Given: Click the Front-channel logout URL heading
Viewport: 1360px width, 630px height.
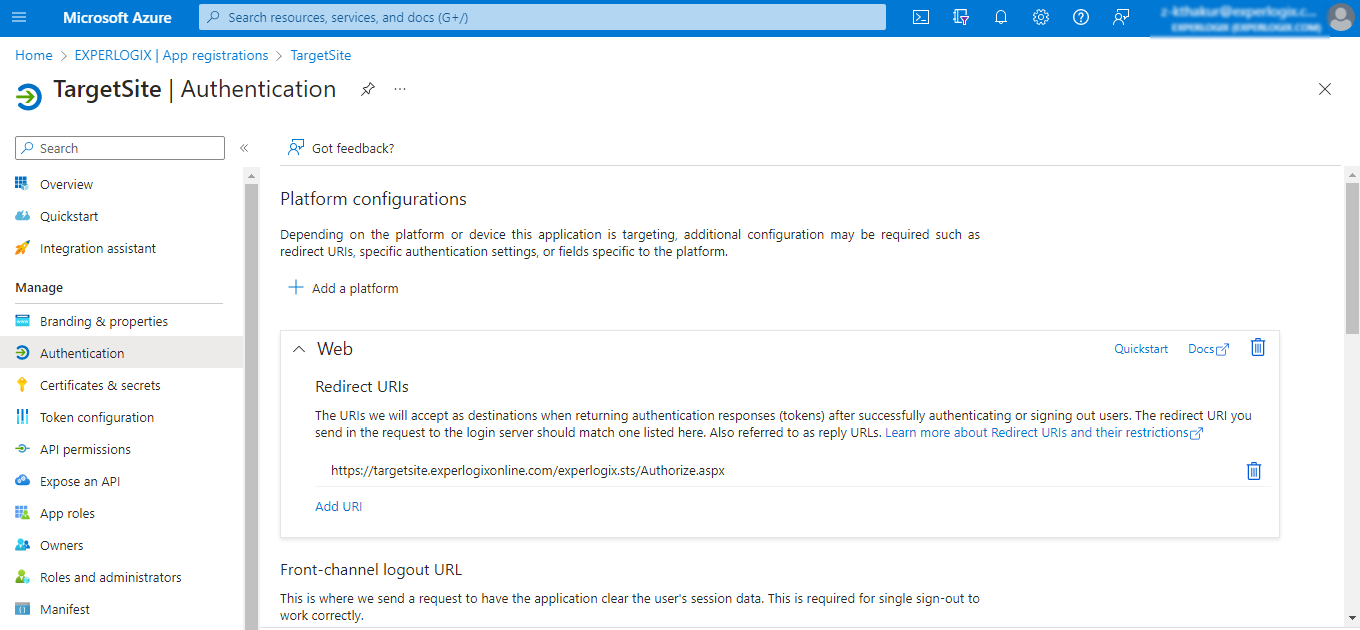Looking at the screenshot, I should click(x=371, y=570).
